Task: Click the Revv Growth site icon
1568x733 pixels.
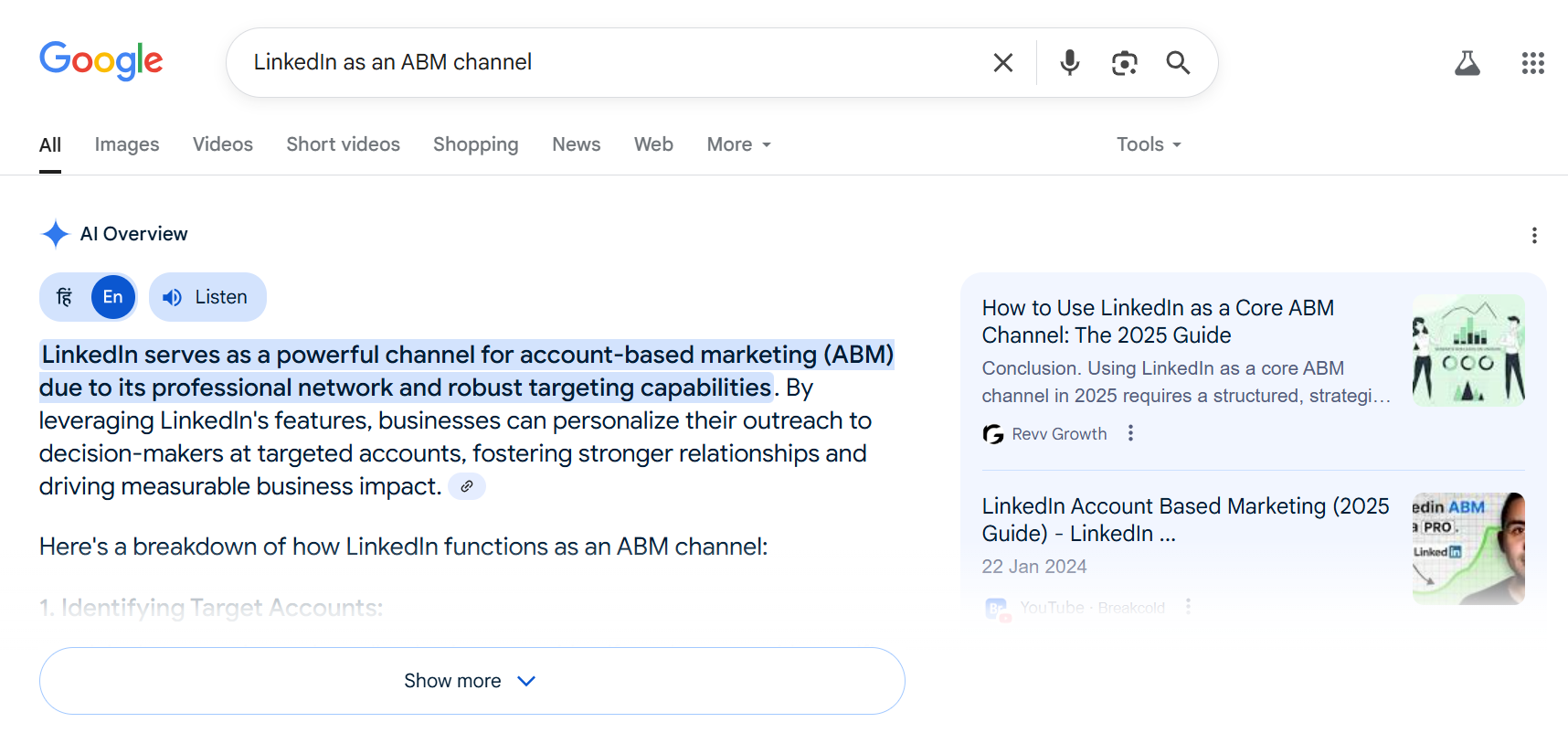Action: point(992,434)
